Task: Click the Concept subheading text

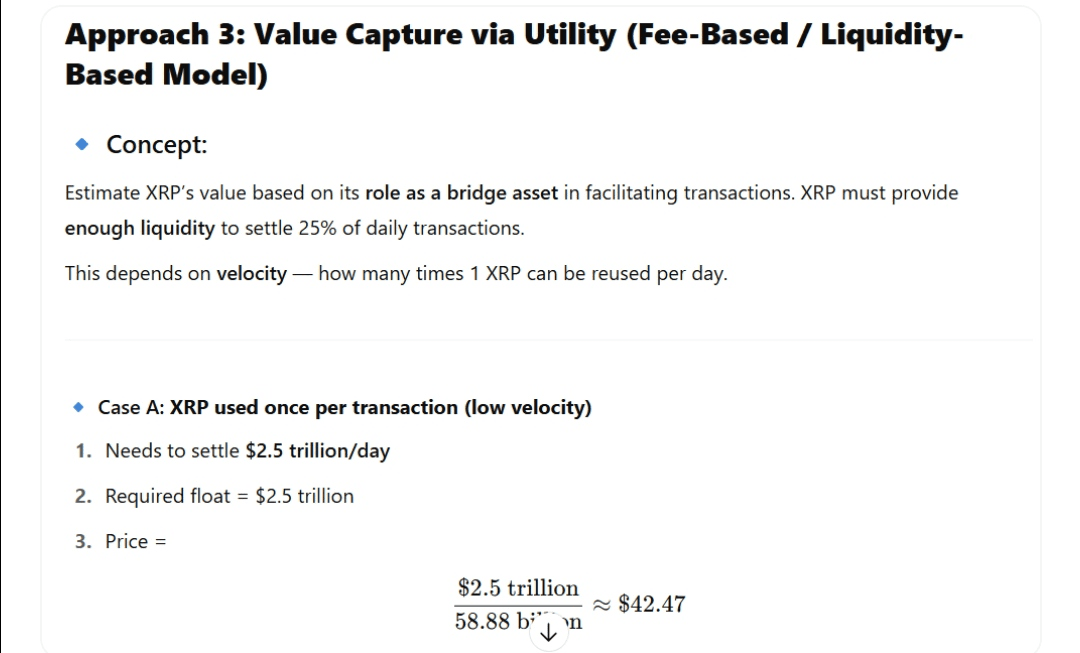Action: pos(156,145)
